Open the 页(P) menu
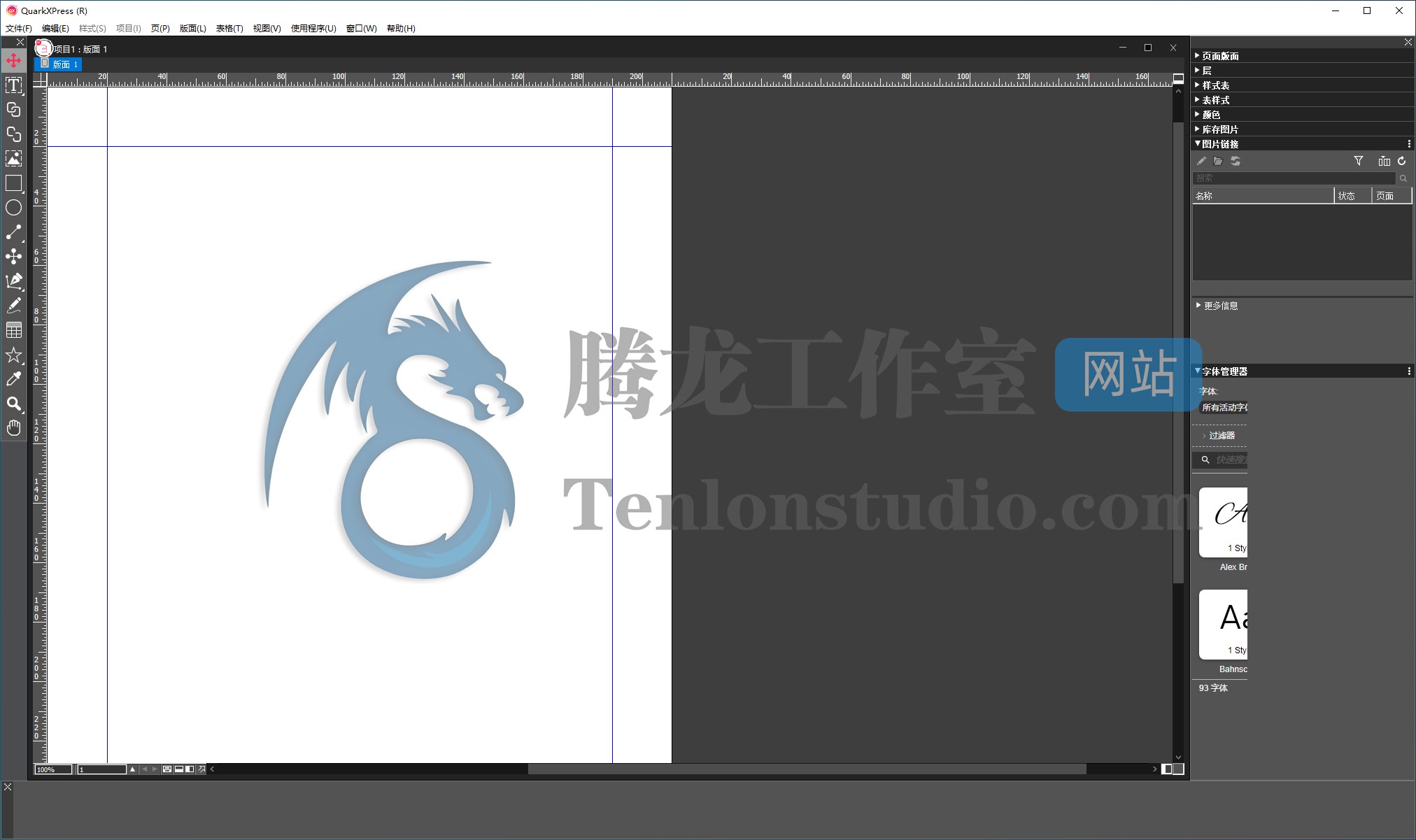The image size is (1416, 840). point(160,29)
